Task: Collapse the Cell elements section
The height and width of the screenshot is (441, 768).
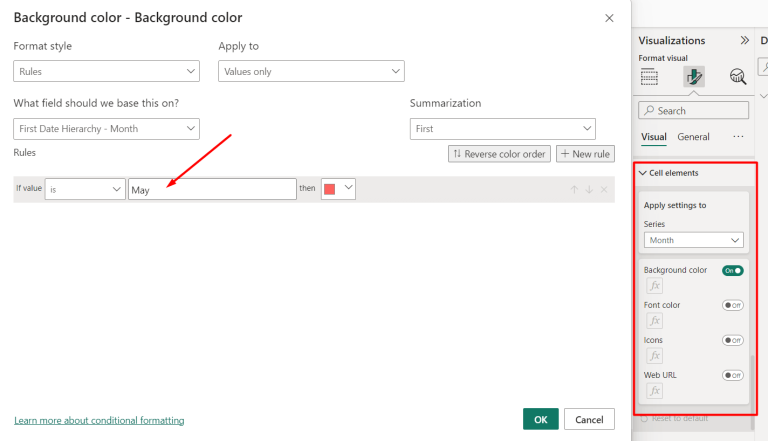Action: tap(644, 173)
